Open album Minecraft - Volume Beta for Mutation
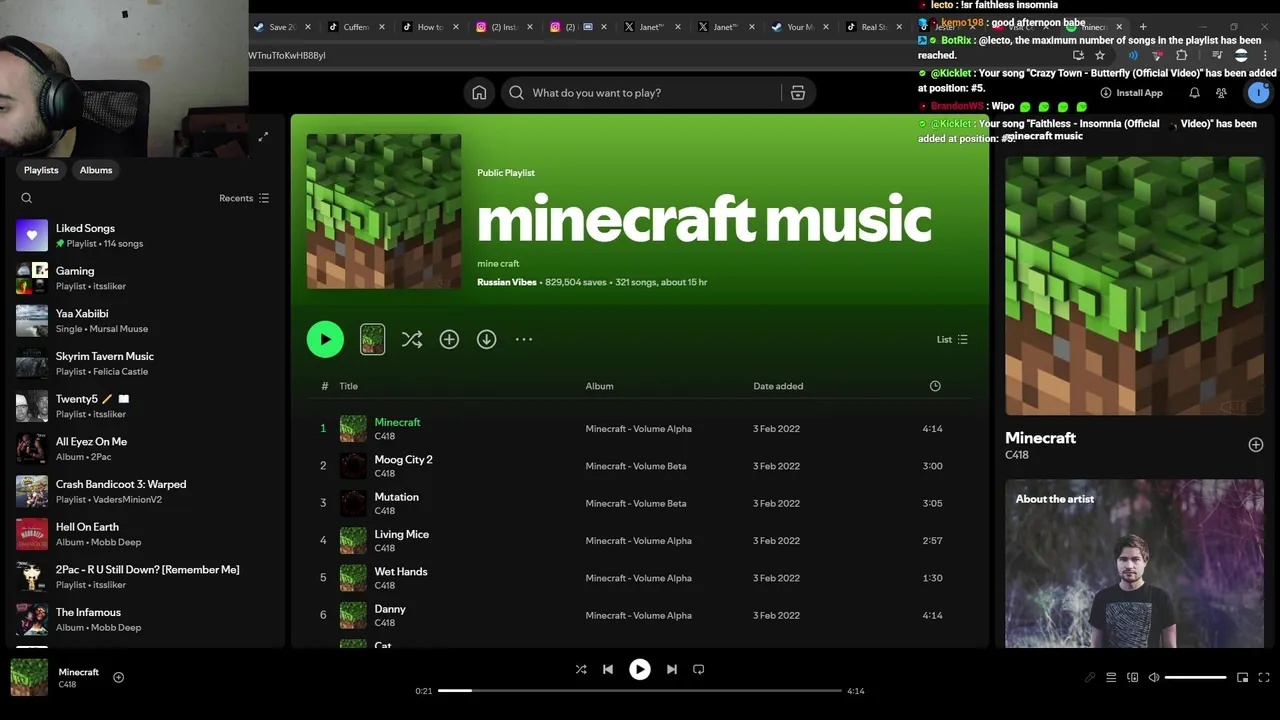 [x=636, y=503]
